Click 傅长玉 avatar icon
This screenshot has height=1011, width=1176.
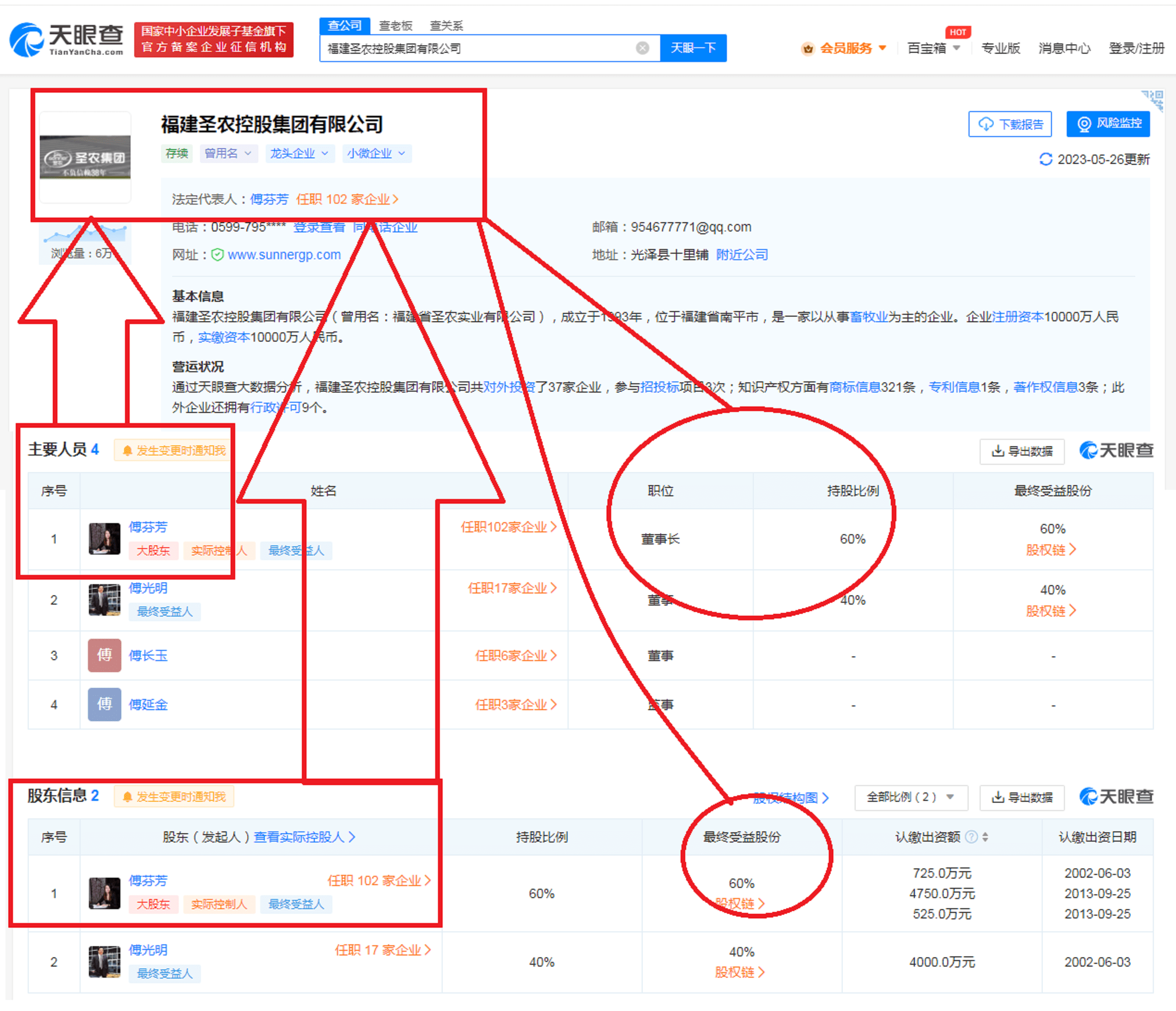click(x=105, y=655)
